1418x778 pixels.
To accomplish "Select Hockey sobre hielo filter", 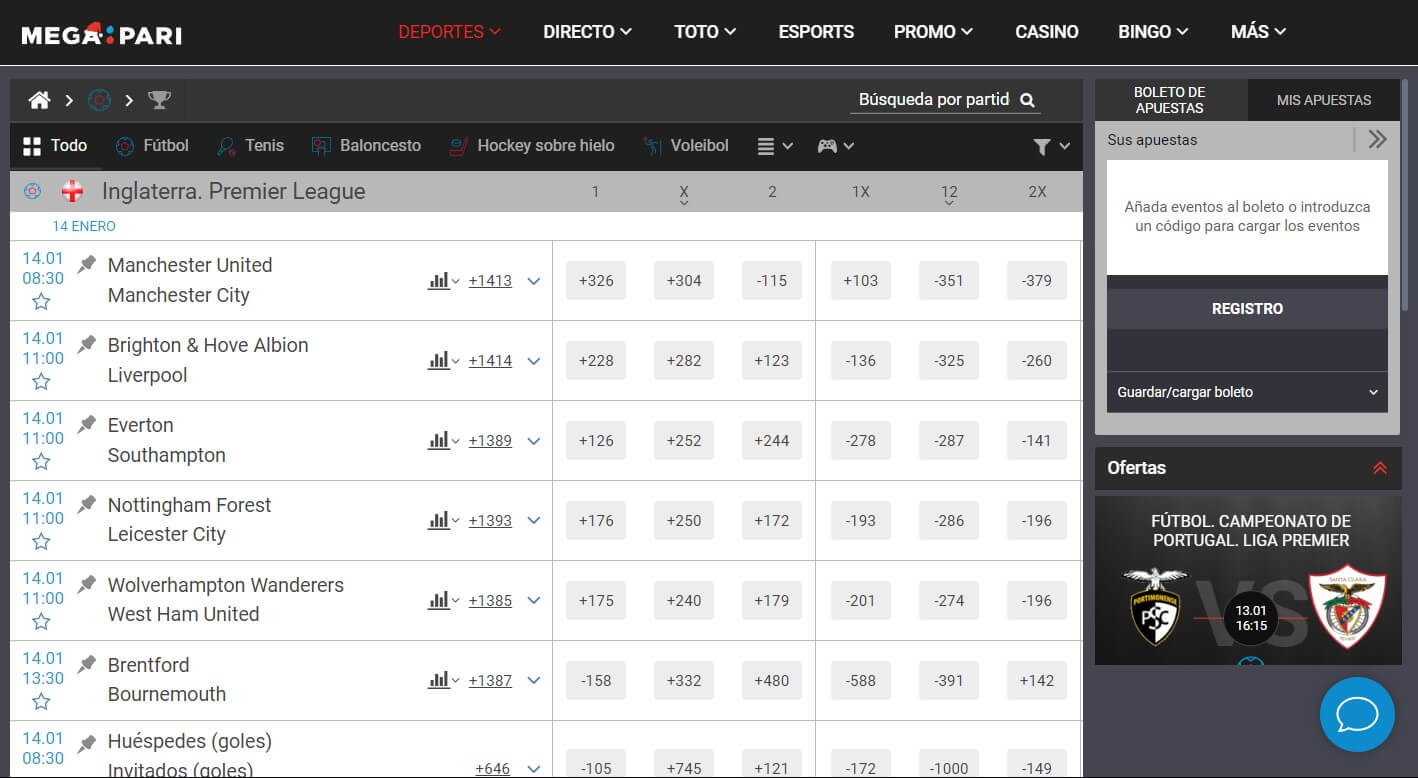I will pyautogui.click(x=532, y=146).
